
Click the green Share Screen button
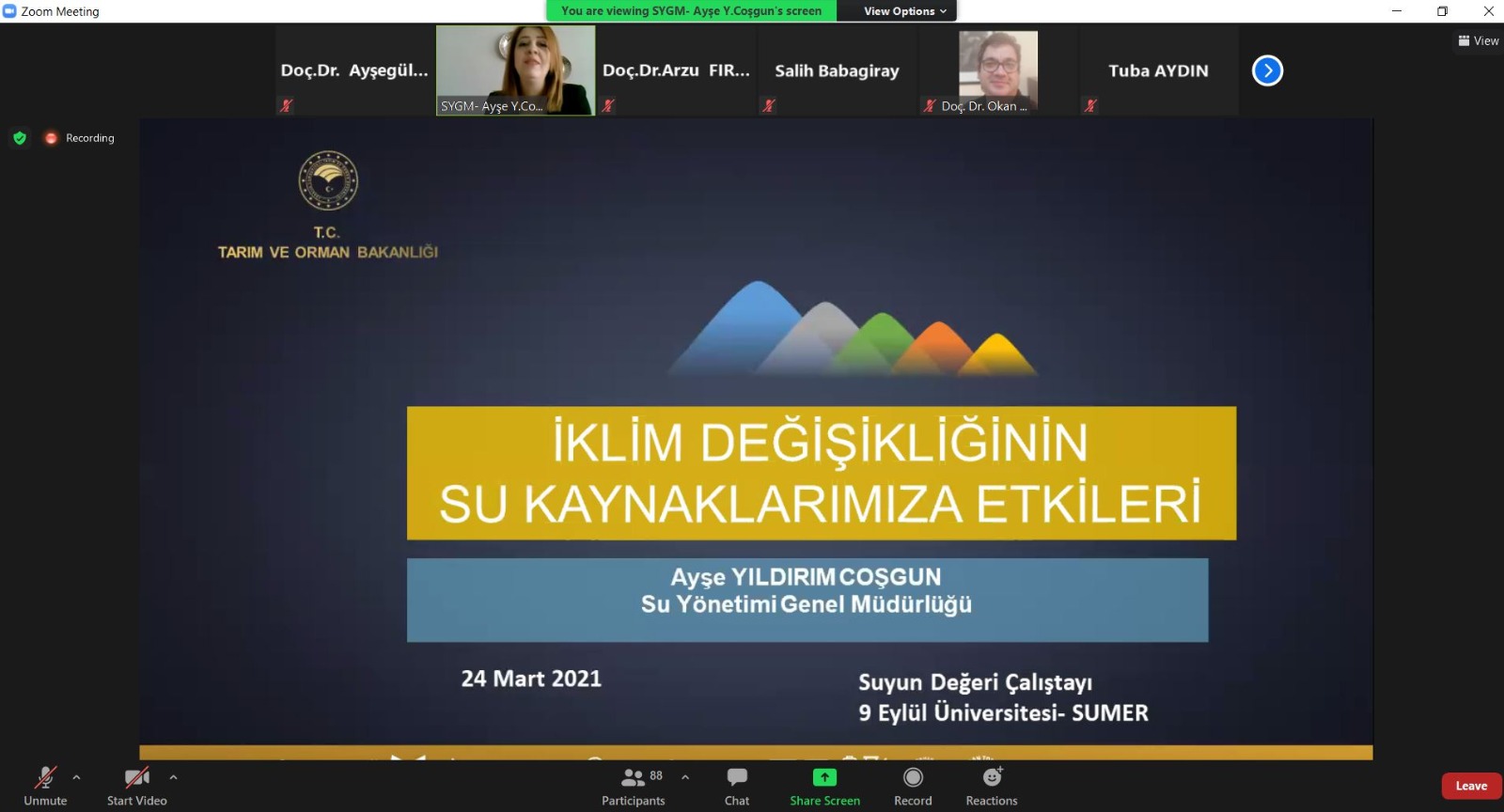tap(824, 786)
